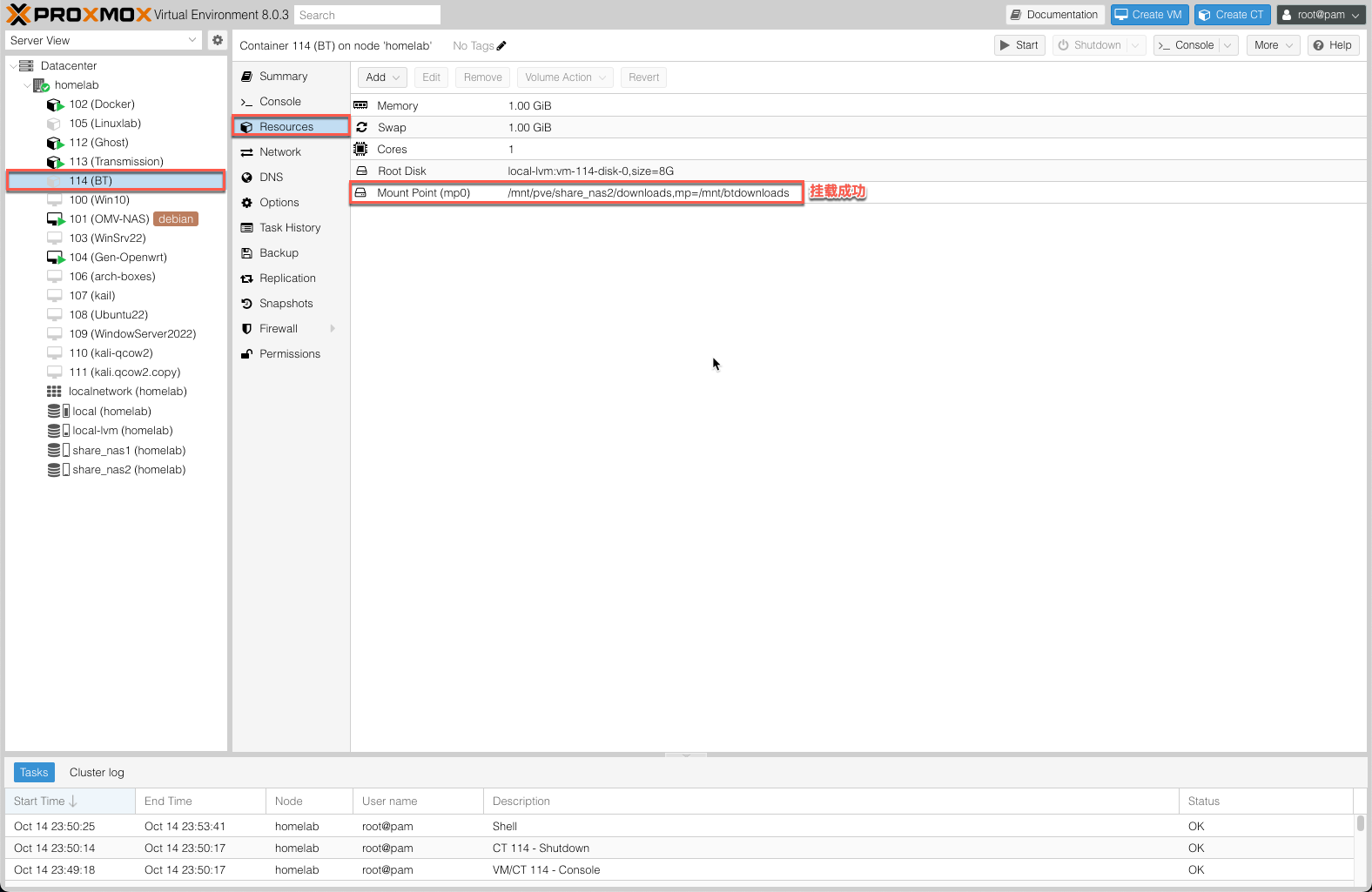The image size is (1372, 892).
Task: Focus the Search input field
Action: click(x=367, y=15)
